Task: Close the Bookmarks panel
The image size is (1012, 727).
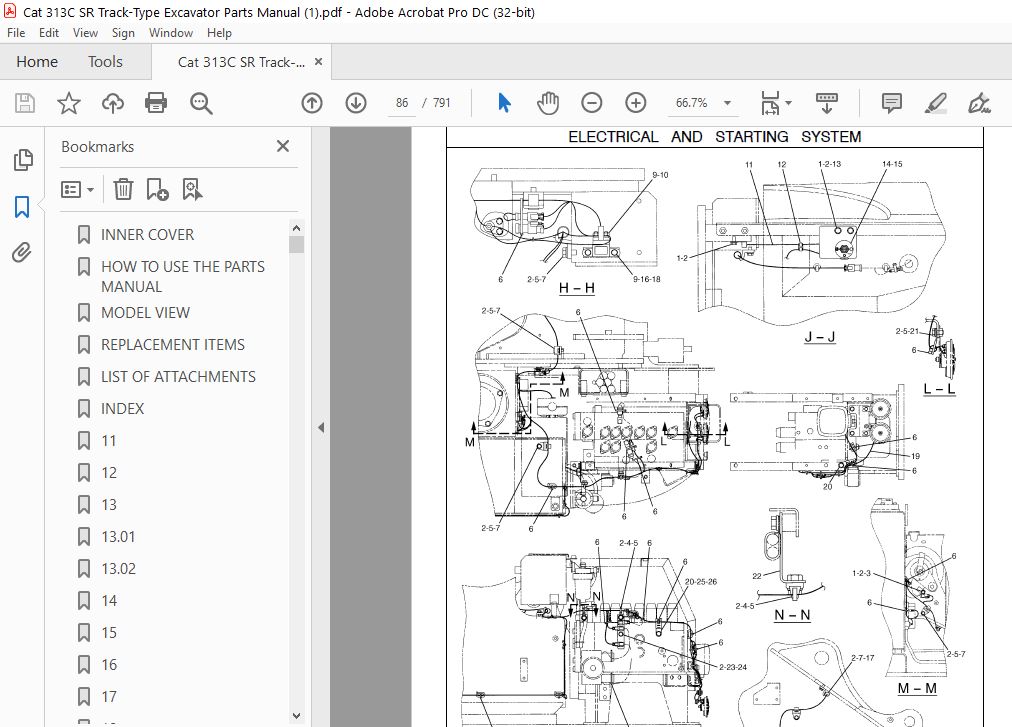Action: pyautogui.click(x=283, y=147)
